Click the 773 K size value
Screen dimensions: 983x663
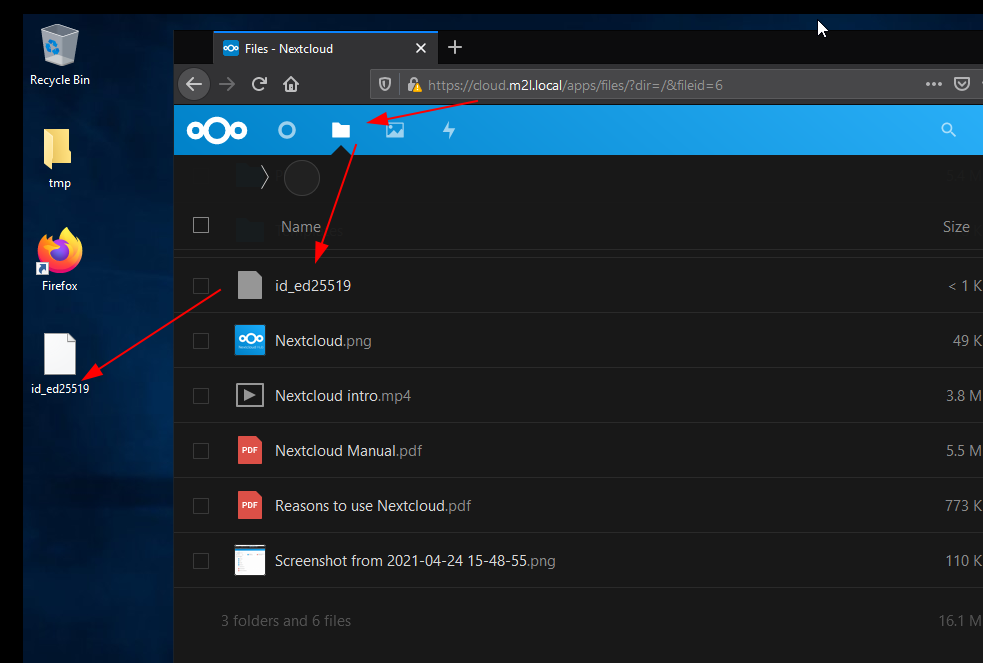coord(963,506)
